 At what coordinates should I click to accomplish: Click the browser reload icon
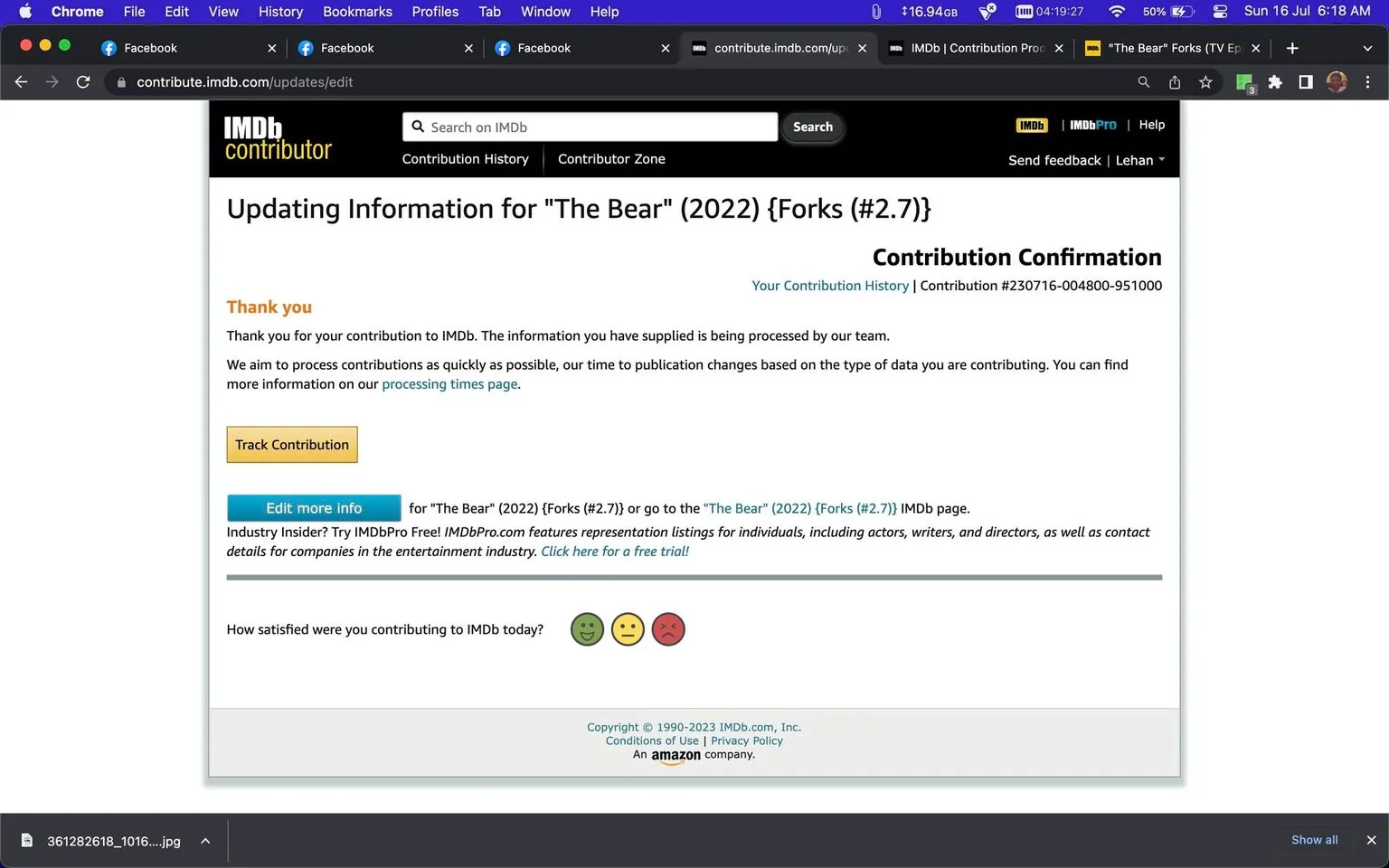pos(83,82)
